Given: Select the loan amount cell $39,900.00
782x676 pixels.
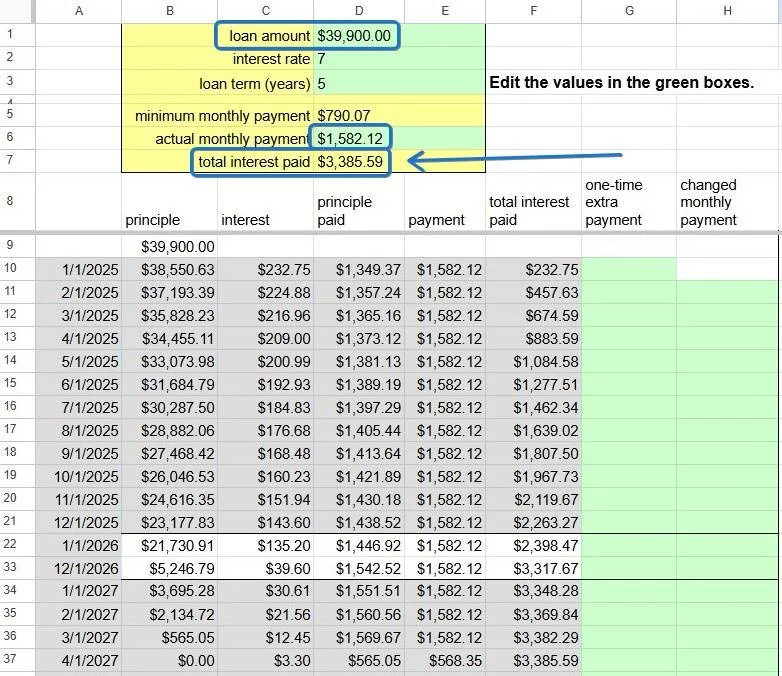Looking at the screenshot, I should (x=359, y=35).
